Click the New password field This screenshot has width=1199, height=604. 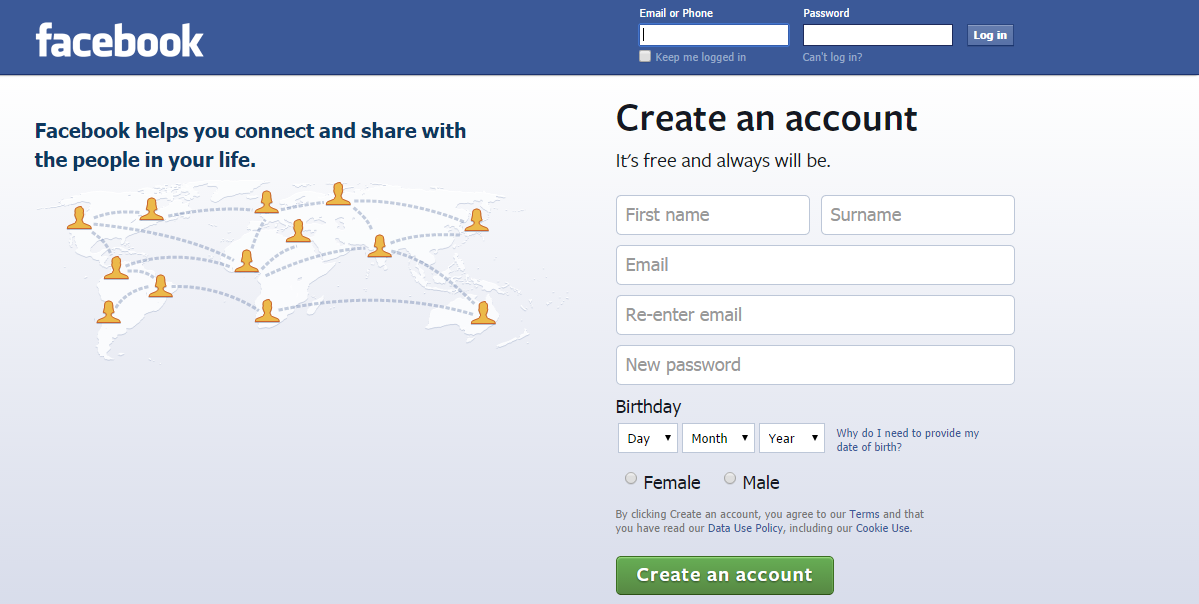point(815,365)
